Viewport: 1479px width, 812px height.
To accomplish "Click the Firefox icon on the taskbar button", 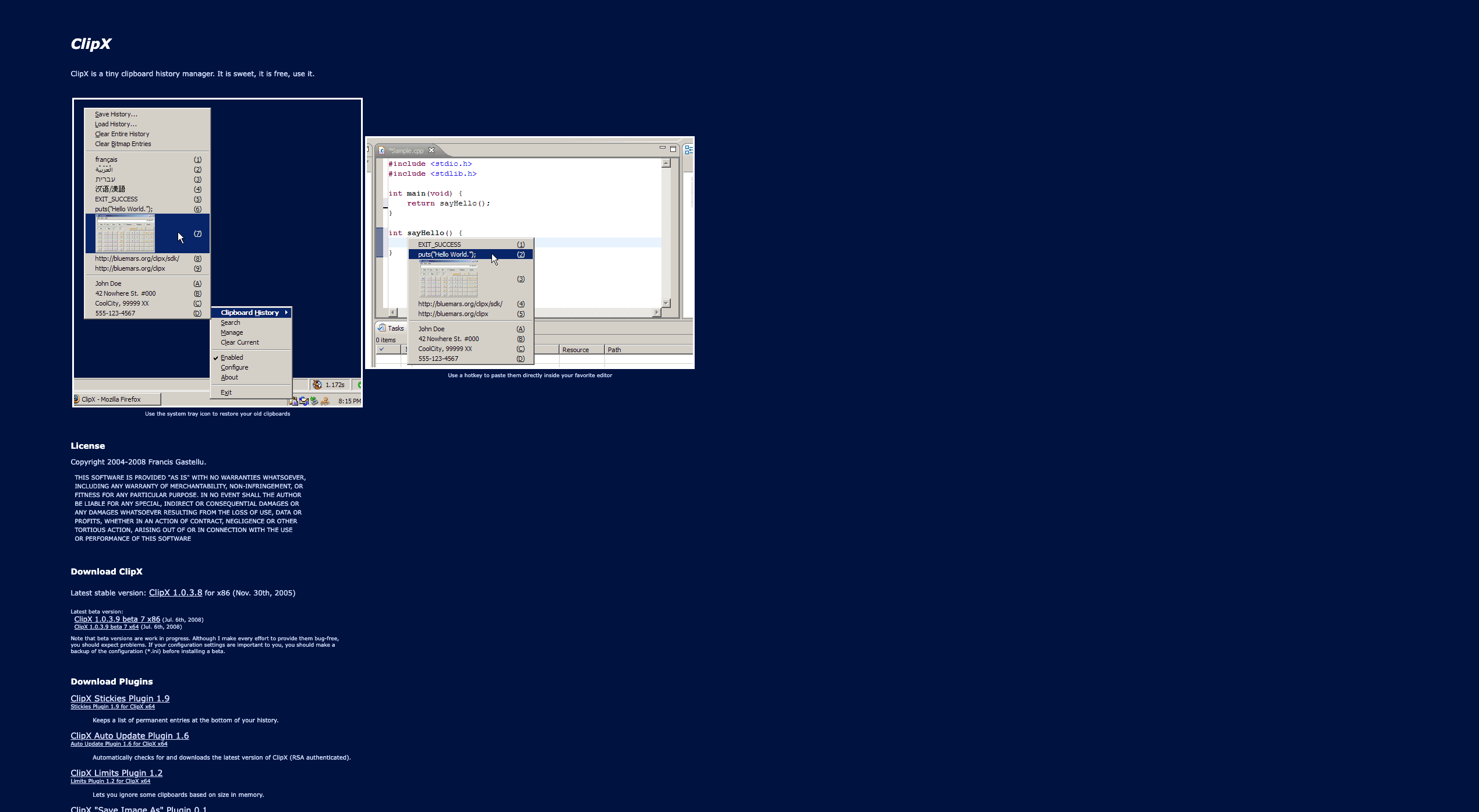I will tap(77, 399).
